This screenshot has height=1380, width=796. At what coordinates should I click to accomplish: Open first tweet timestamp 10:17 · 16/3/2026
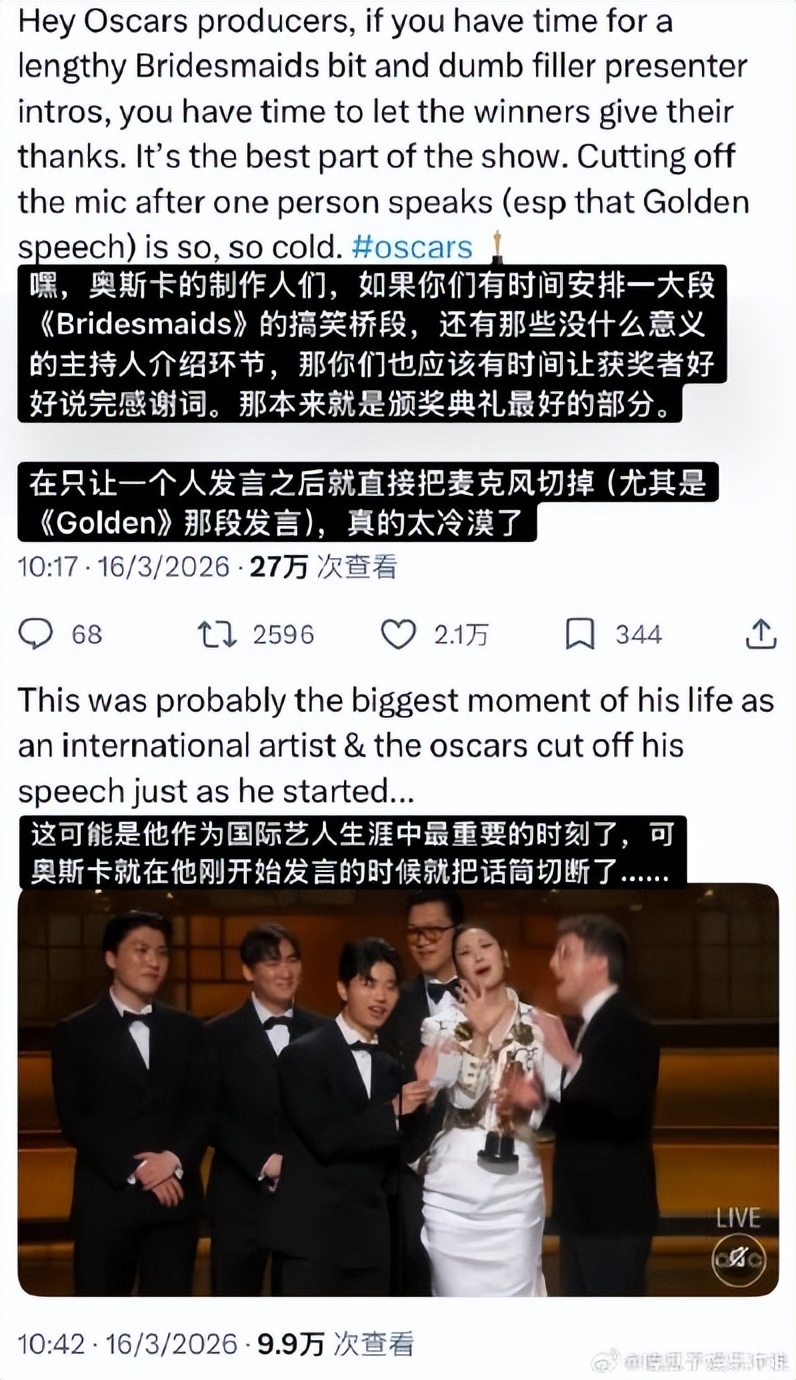click(125, 567)
